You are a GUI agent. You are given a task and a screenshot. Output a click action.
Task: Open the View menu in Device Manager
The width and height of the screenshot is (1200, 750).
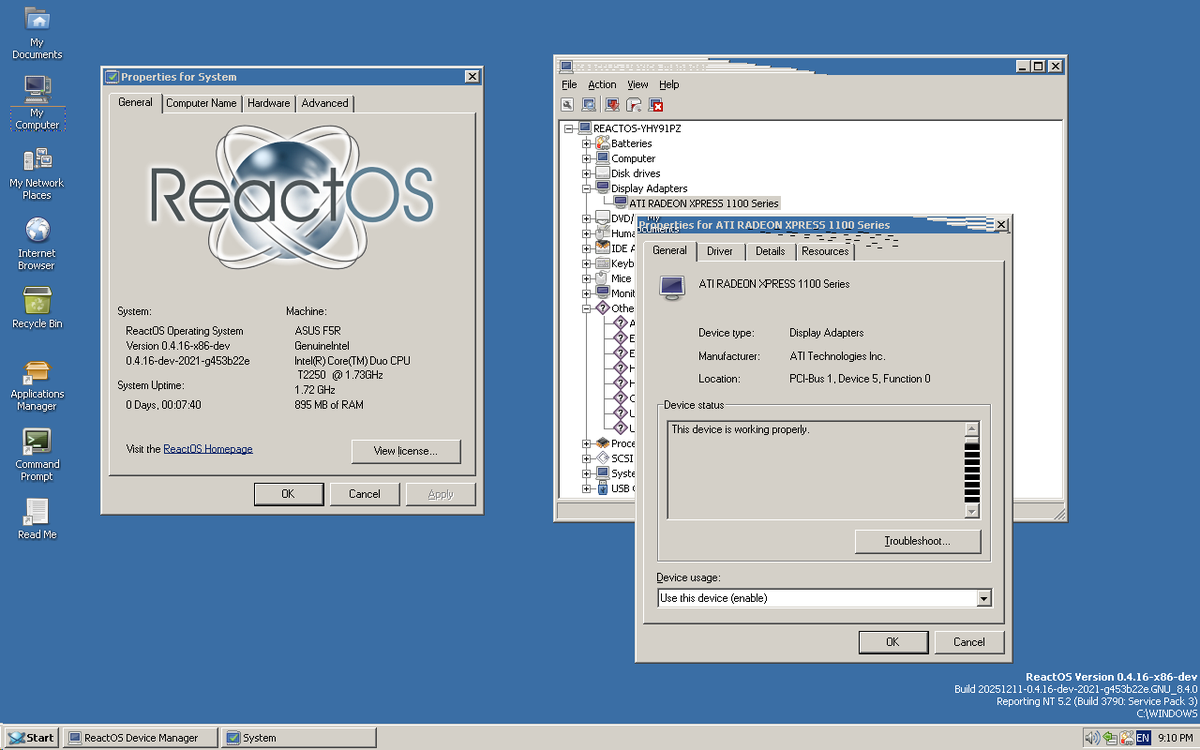(x=638, y=85)
